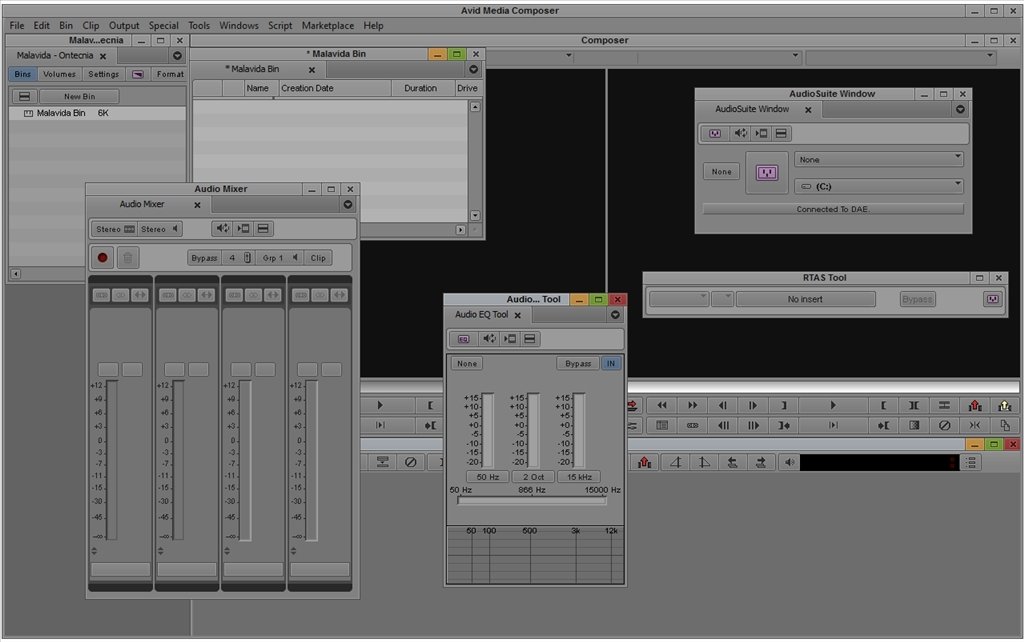Click the 50 Hz button in EQ Tool
The width and height of the screenshot is (1024, 642).
(x=488, y=477)
